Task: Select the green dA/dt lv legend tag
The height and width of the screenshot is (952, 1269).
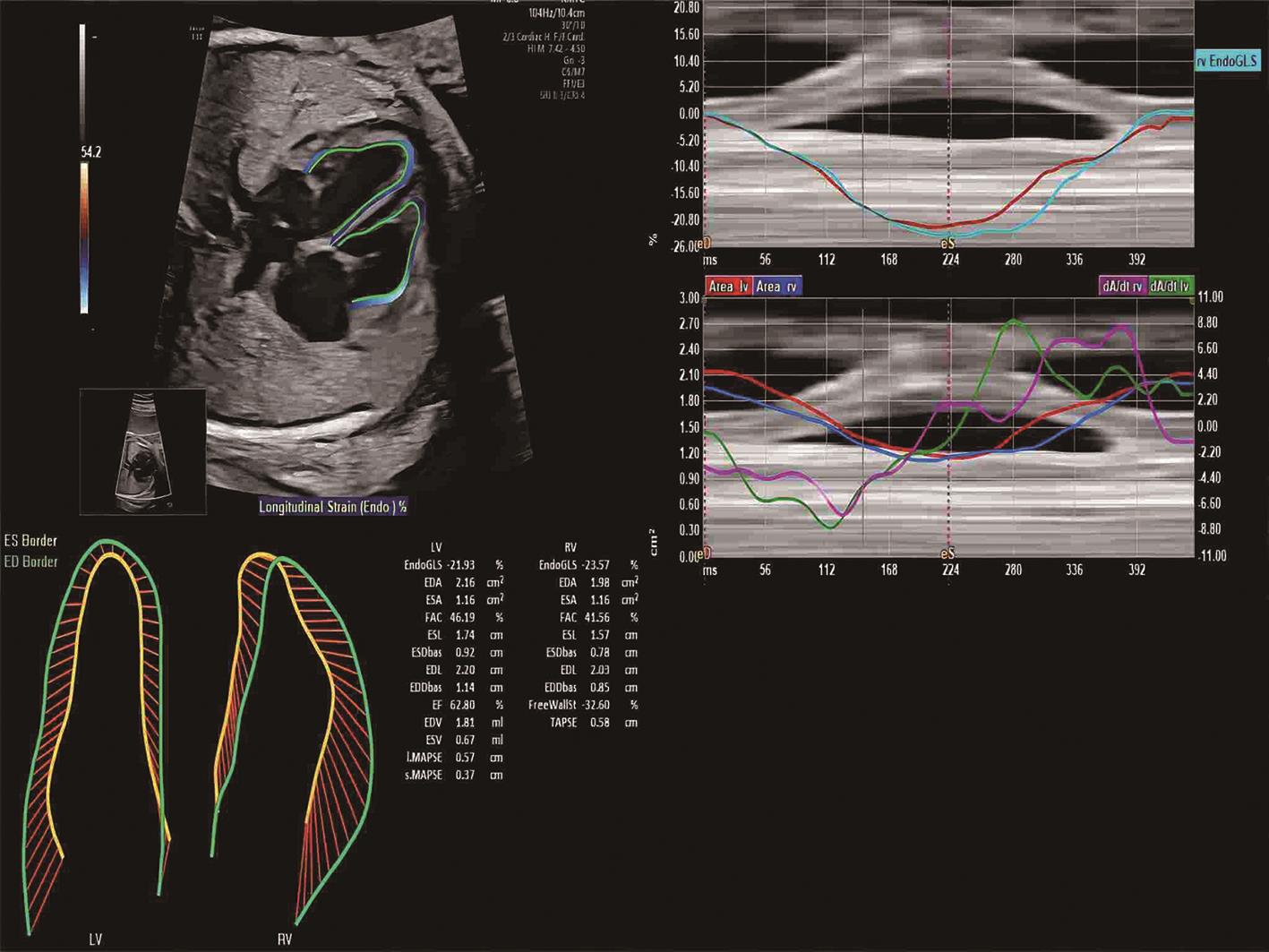Action: 1170,287
